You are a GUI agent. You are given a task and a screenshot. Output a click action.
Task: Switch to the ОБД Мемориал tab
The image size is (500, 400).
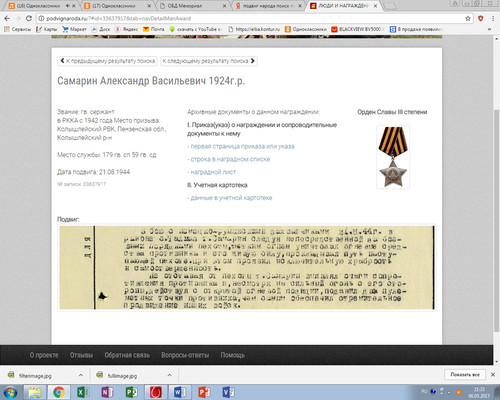pos(192,6)
